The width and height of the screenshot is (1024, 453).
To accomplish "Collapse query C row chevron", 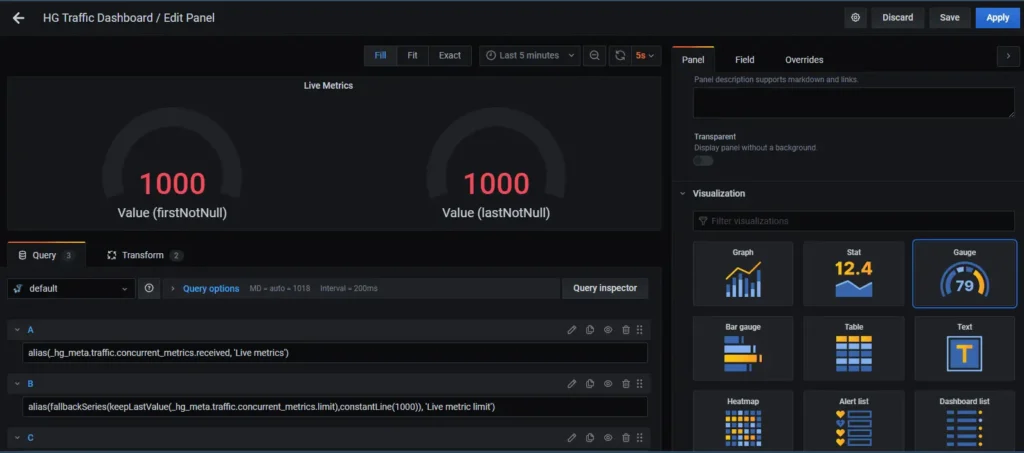I will [x=18, y=438].
